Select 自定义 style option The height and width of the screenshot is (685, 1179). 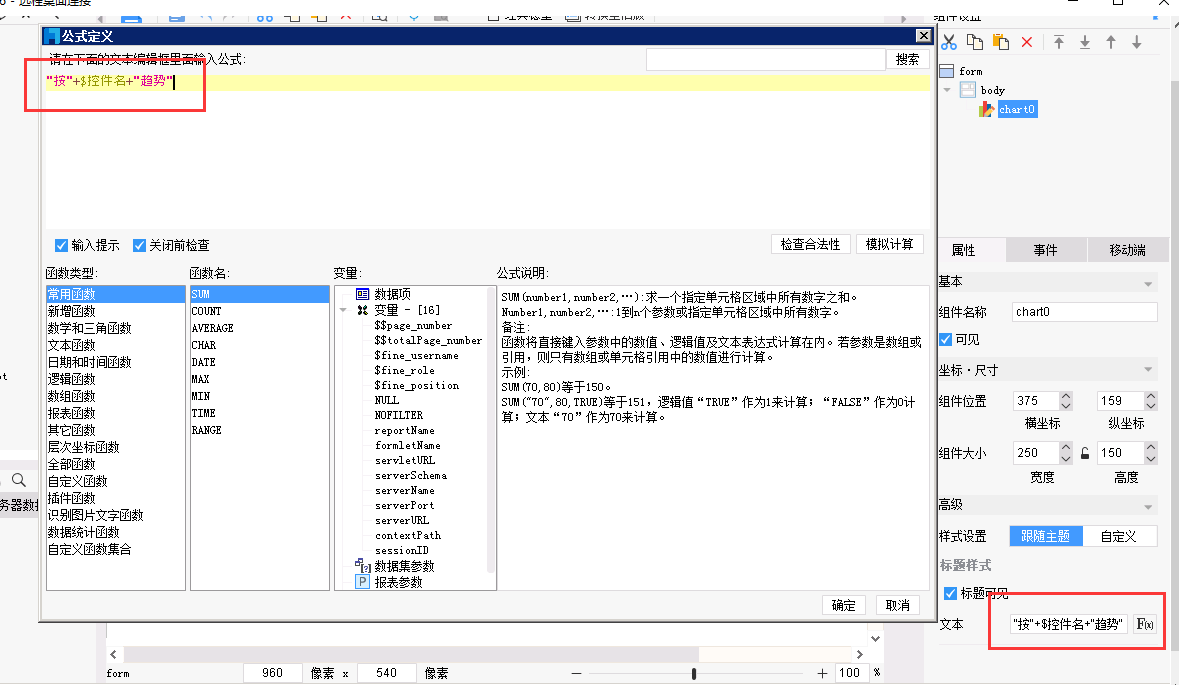tap(1119, 536)
